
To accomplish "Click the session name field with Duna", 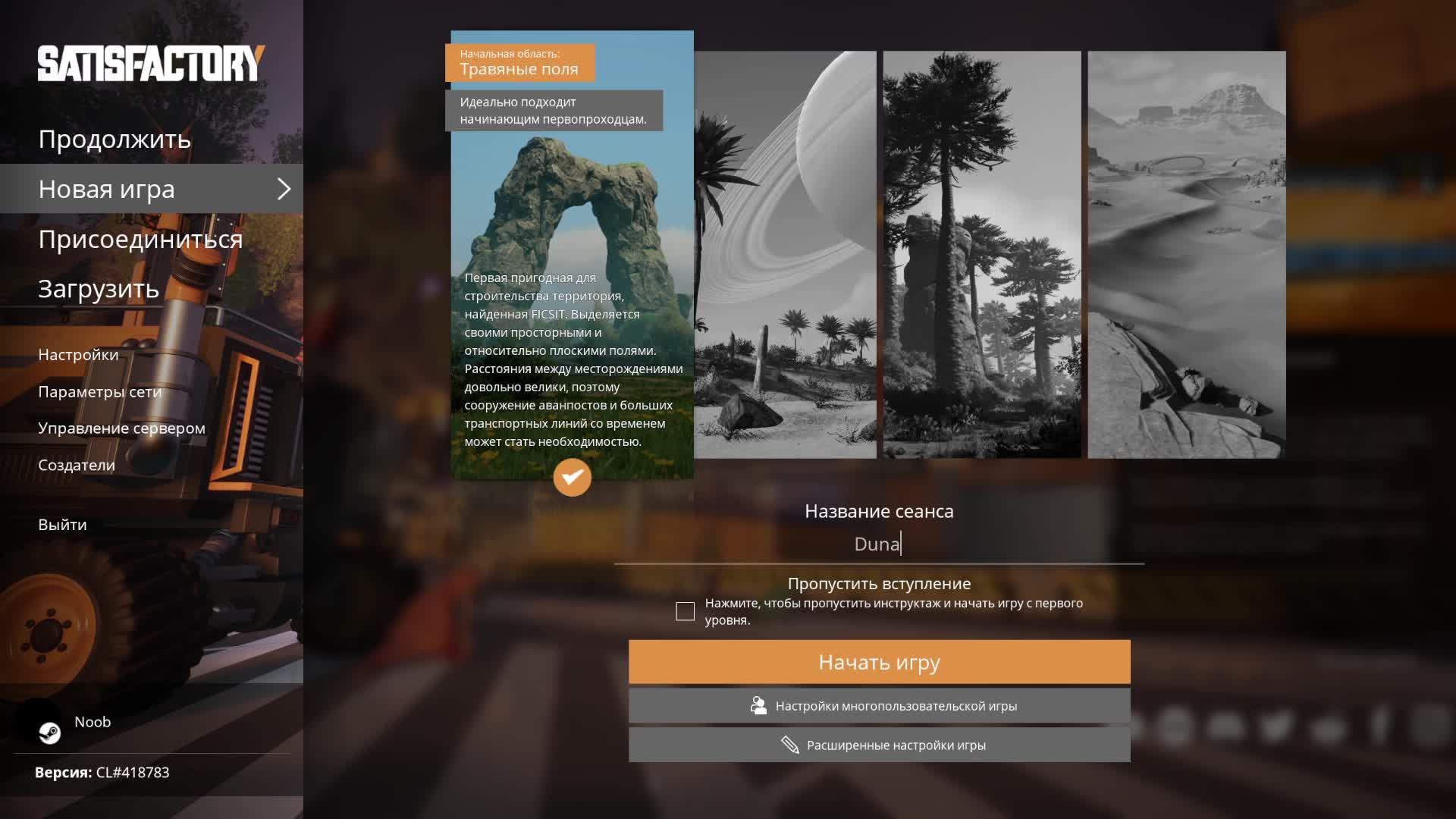I will coord(878,544).
